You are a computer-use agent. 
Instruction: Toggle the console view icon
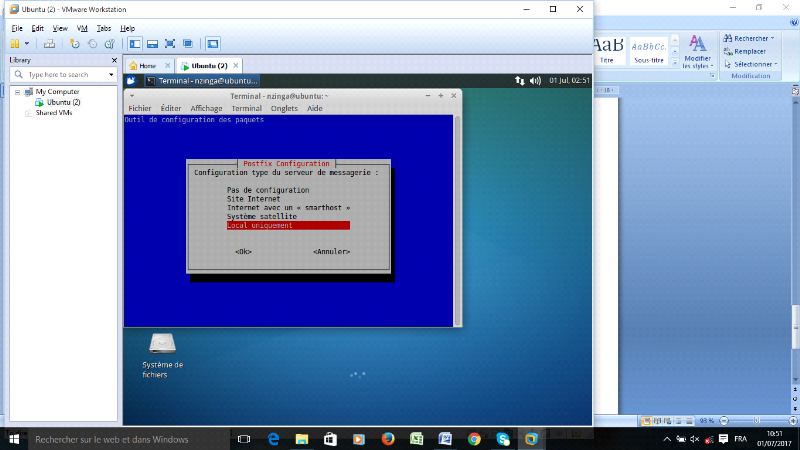tap(213, 44)
